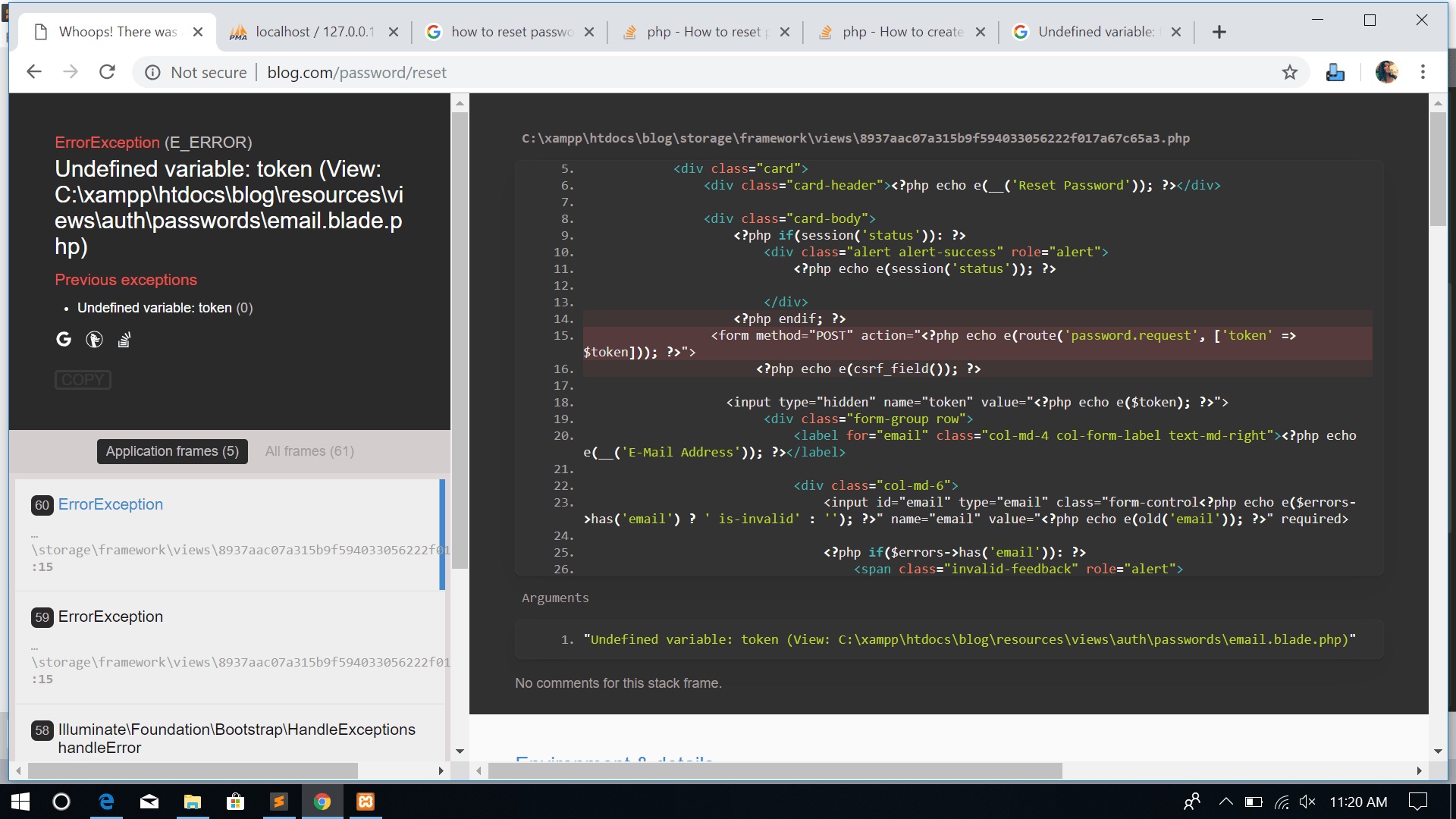
Task: Open the 11:20 AM clock
Action: tap(1358, 802)
